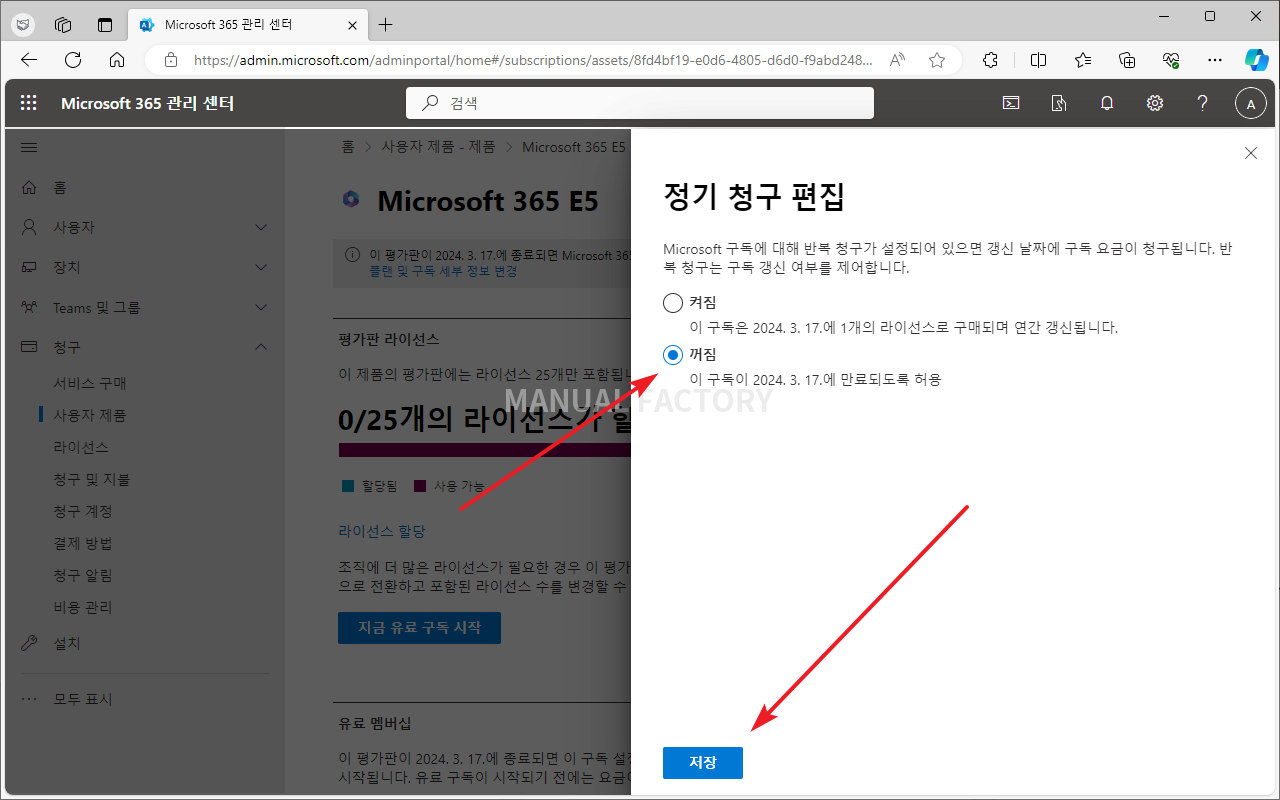Expand the Teams 및 그룹 chevron
This screenshot has height=800, width=1280.
(x=261, y=307)
